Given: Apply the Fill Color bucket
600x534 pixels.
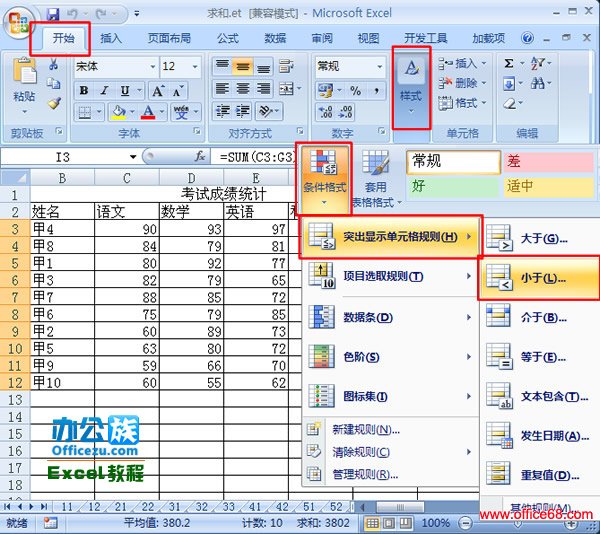Looking at the screenshot, I should [119, 112].
